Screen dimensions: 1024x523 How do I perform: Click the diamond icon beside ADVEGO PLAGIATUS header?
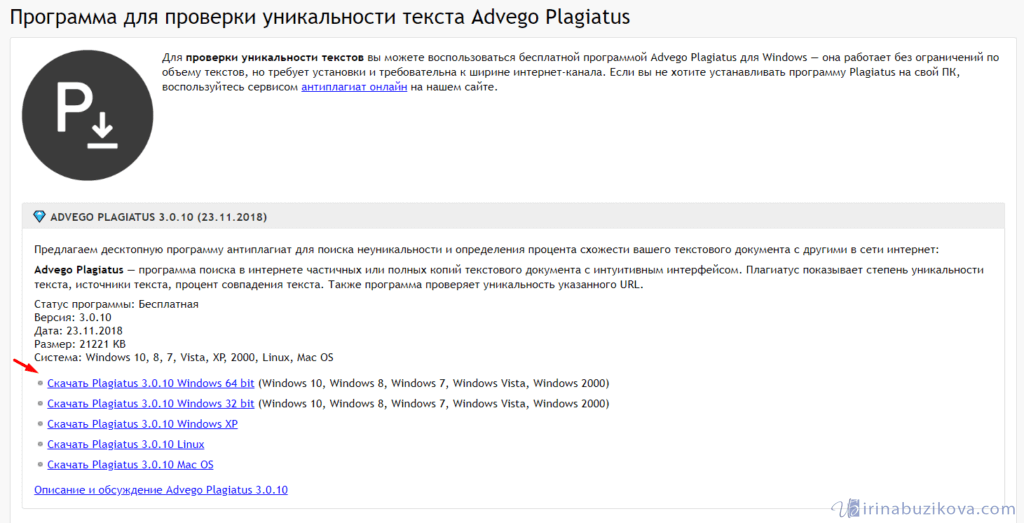(x=39, y=217)
